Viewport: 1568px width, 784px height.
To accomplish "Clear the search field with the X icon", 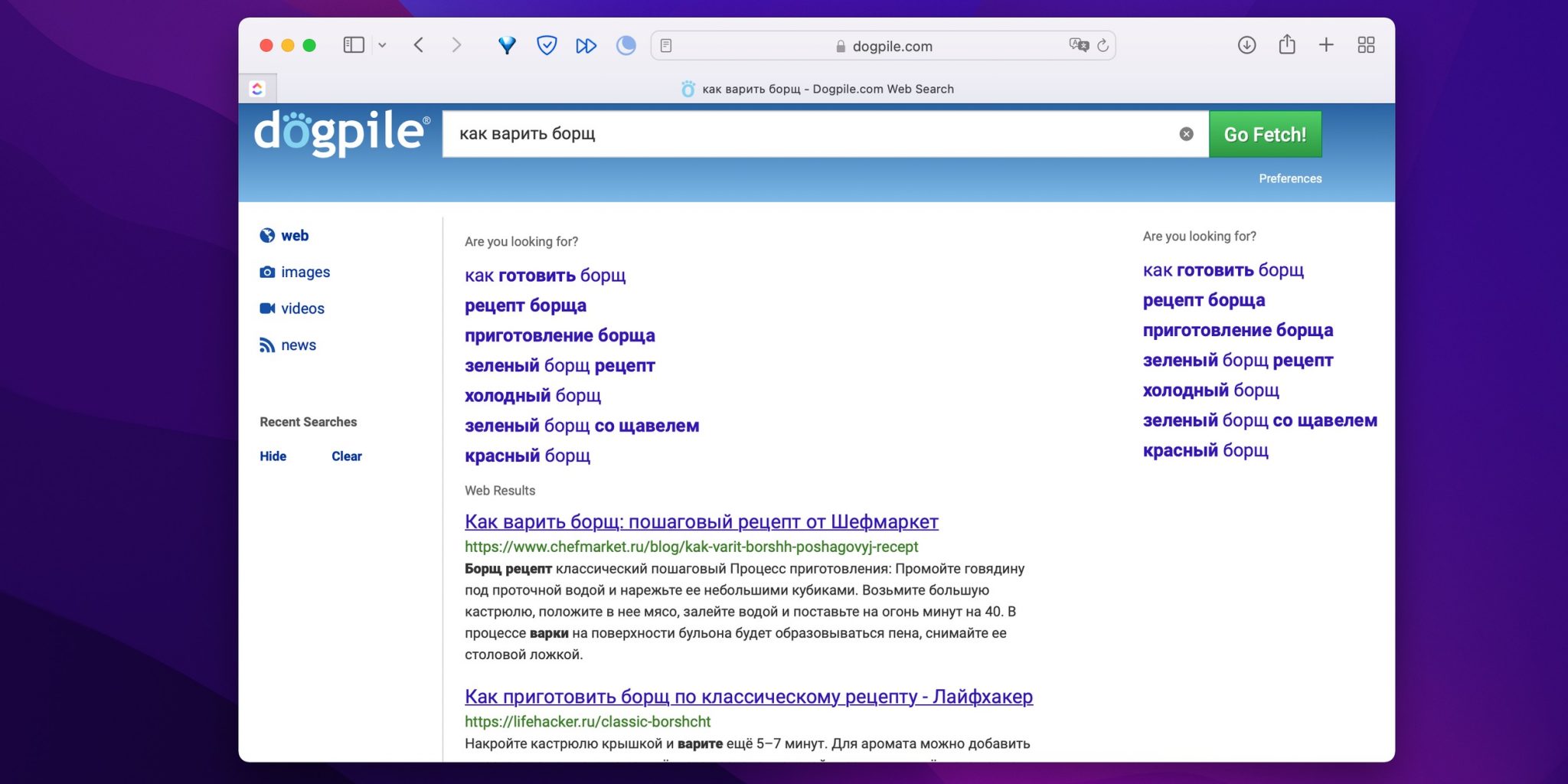I will (1186, 134).
